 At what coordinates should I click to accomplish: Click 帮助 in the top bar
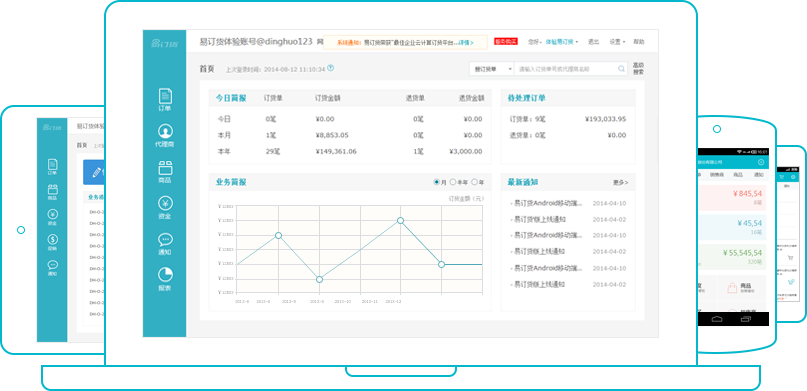[x=639, y=42]
